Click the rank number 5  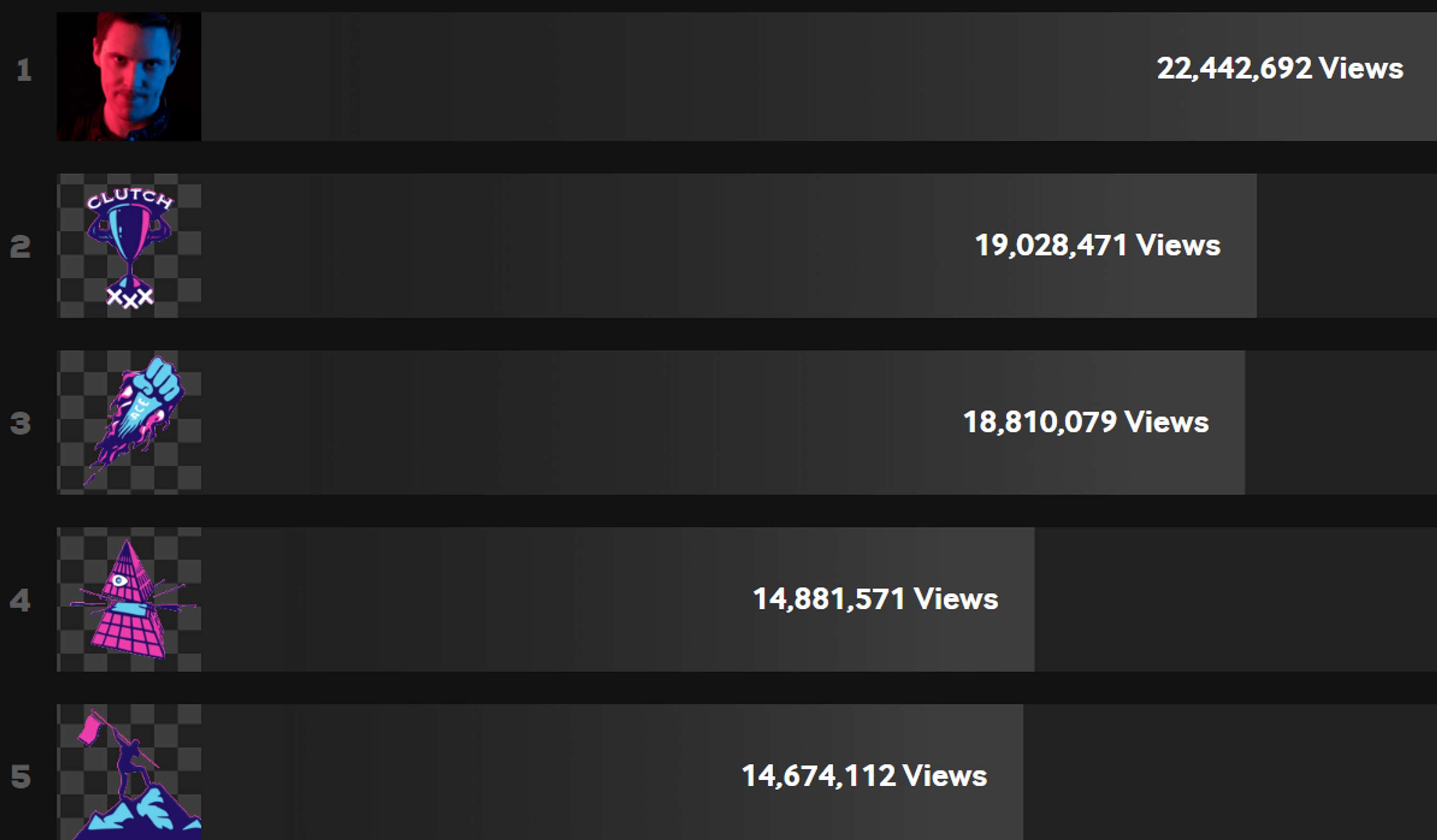(21, 777)
